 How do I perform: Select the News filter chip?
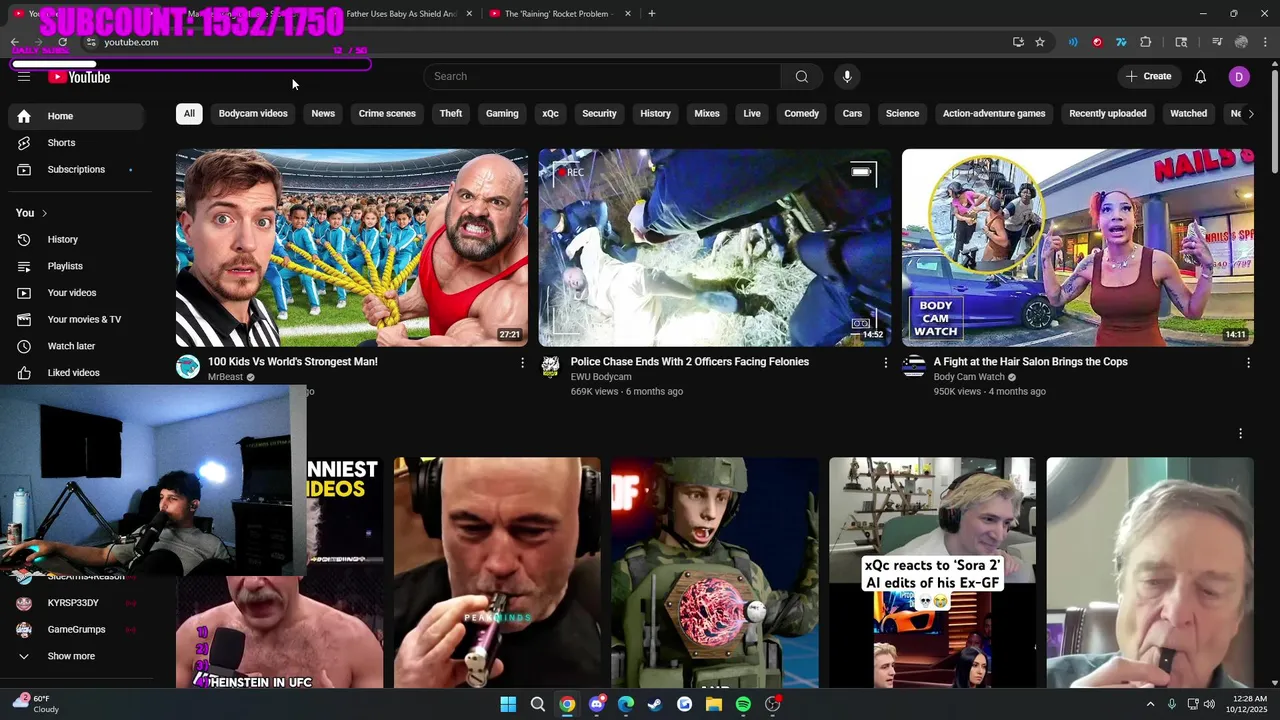(323, 114)
